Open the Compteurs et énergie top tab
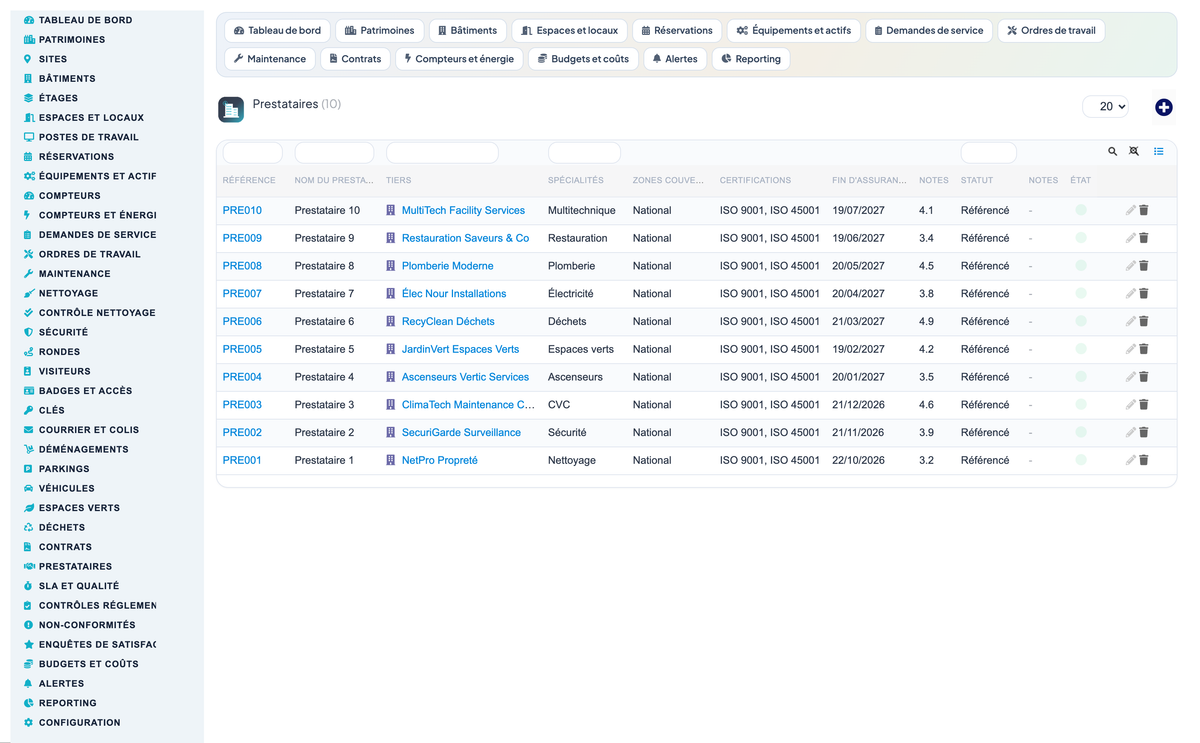The width and height of the screenshot is (1200, 743). click(459, 59)
